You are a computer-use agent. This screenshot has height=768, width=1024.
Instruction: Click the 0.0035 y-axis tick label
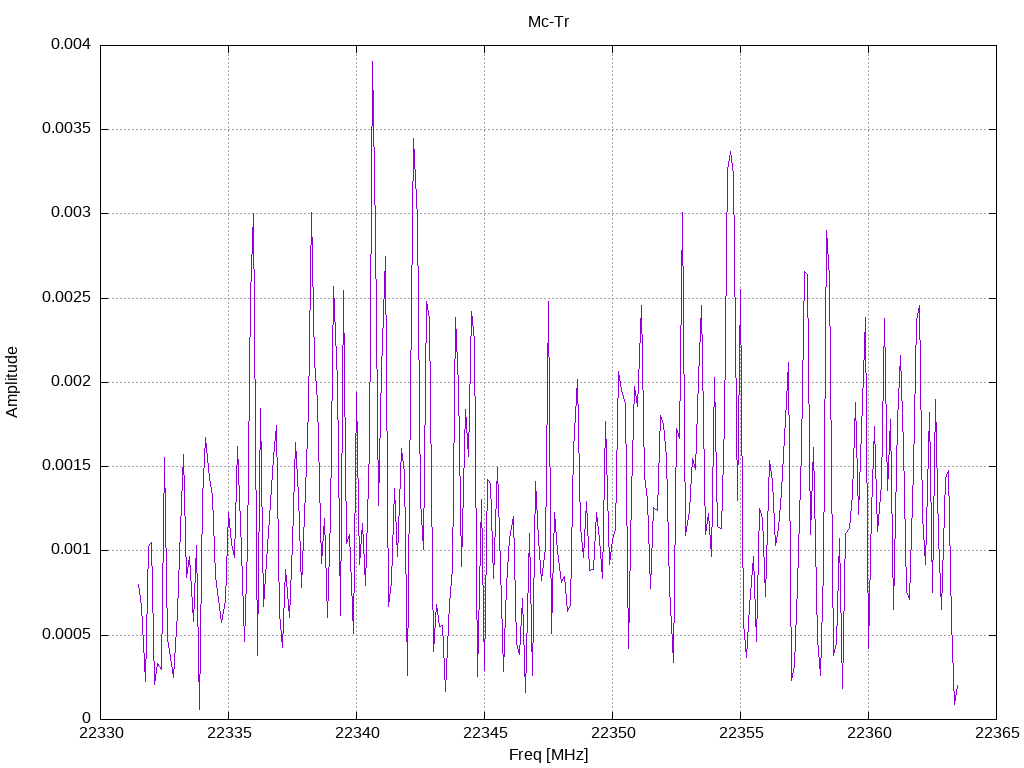[66, 128]
